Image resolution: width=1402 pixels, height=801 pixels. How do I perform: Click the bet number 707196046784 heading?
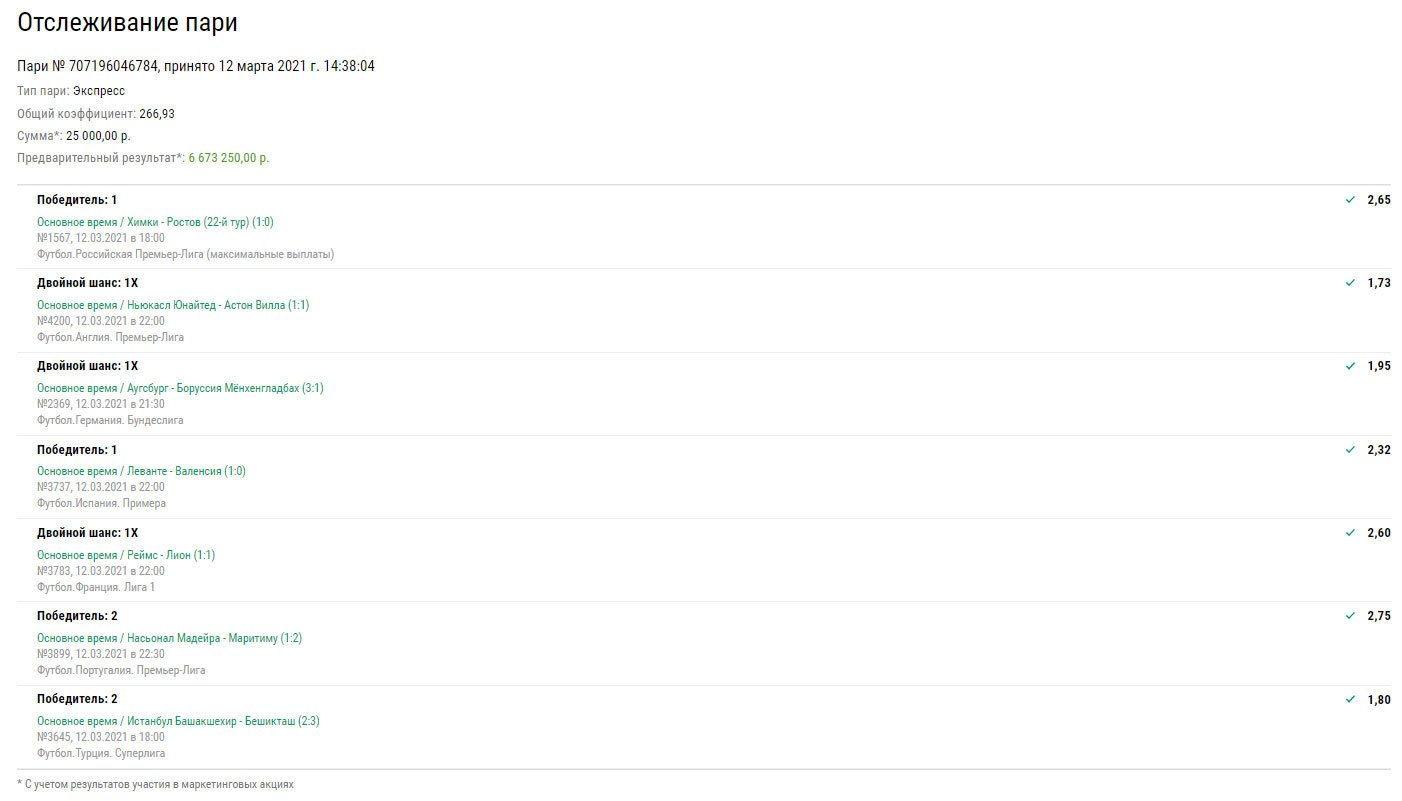196,66
